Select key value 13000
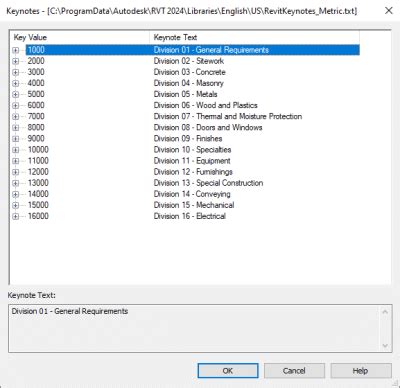 [38, 183]
